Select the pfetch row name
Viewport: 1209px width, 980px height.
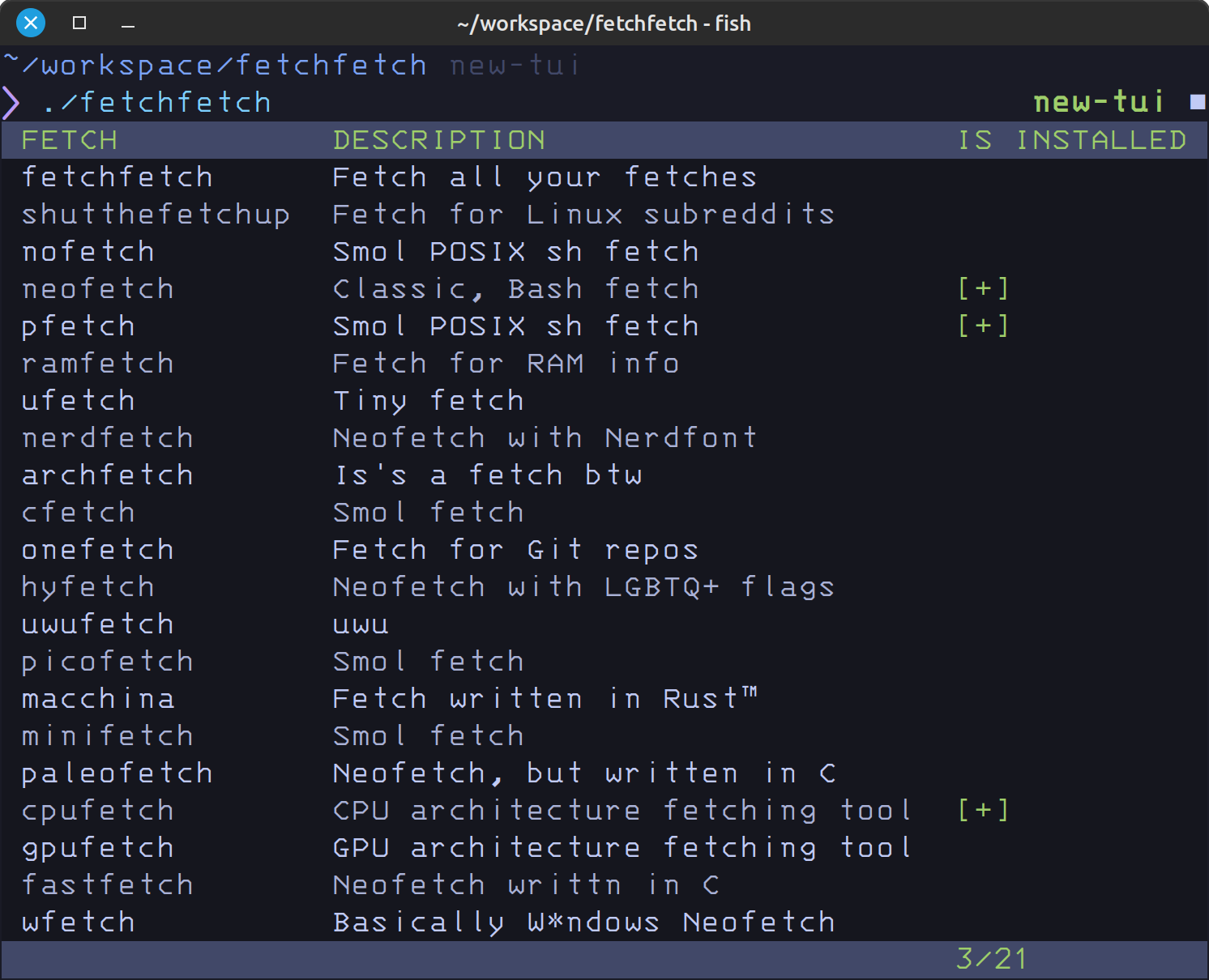pyautogui.click(x=79, y=326)
